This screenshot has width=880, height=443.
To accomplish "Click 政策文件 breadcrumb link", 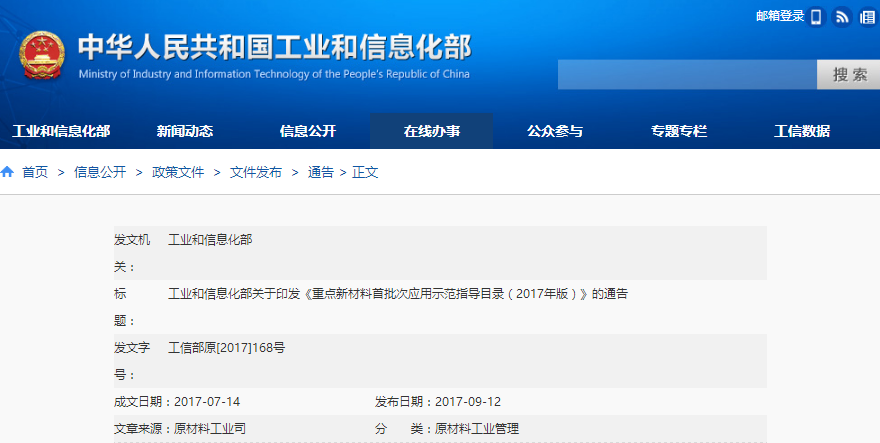I will click(178, 172).
